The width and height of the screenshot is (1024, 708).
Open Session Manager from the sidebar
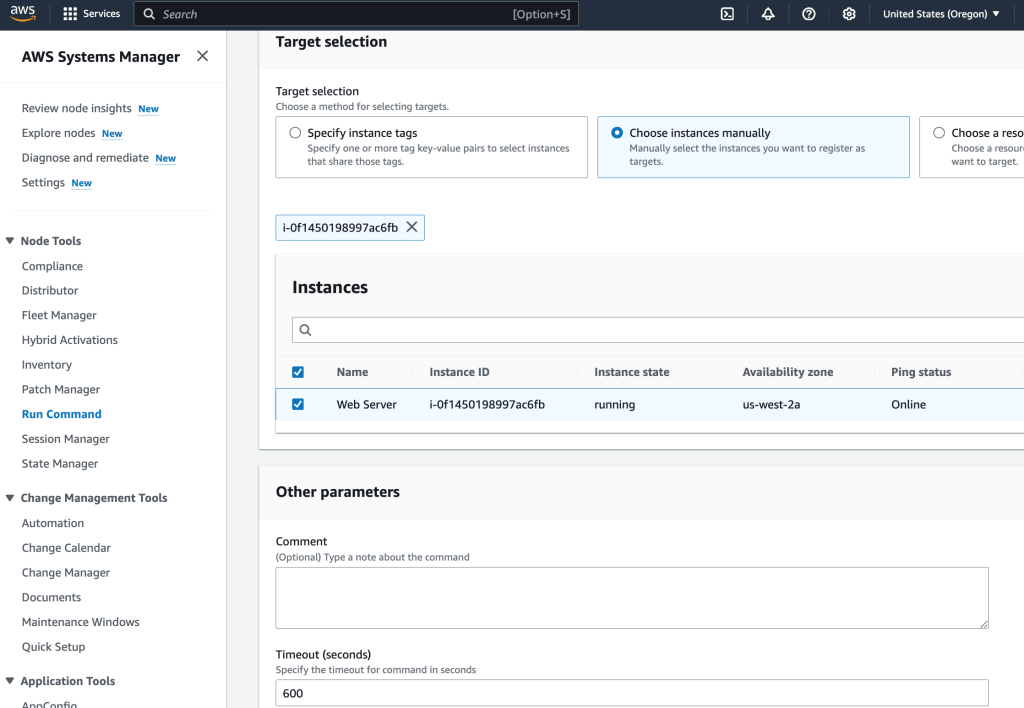66,439
